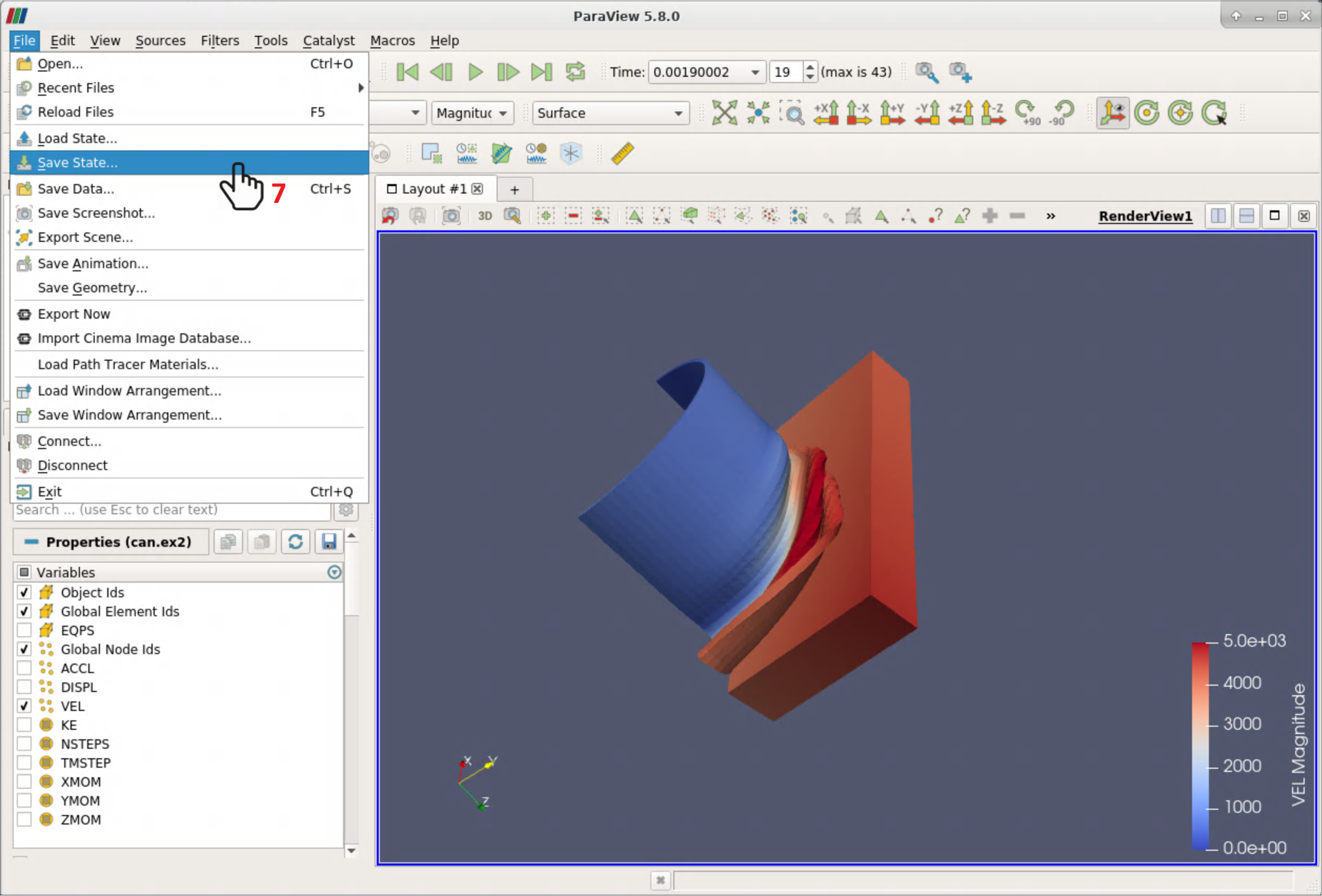The width and height of the screenshot is (1322, 896).
Task: Step to next frame
Action: 508,72
